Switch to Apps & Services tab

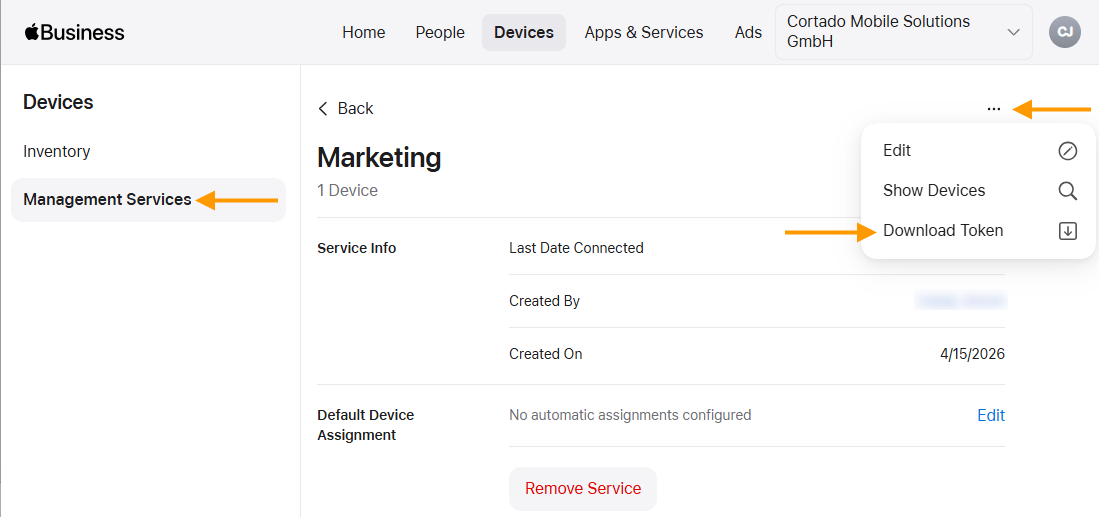coord(644,32)
